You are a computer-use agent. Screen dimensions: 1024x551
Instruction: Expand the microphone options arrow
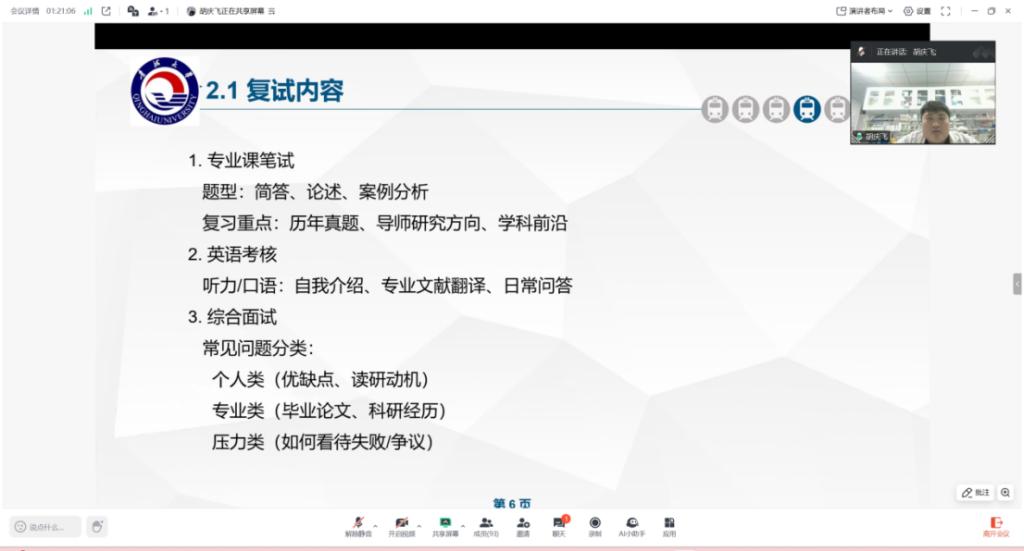pyautogui.click(x=375, y=524)
